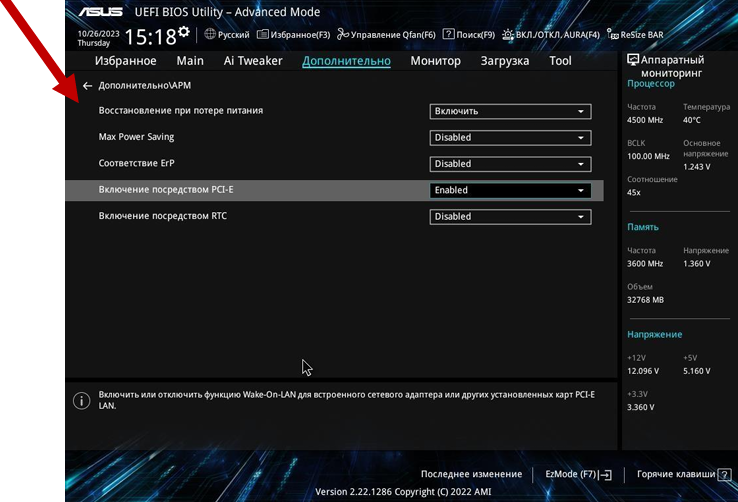This screenshot has height=502, width=738.
Task: Click the ReSize BAR icon
Action: click(x=613, y=34)
